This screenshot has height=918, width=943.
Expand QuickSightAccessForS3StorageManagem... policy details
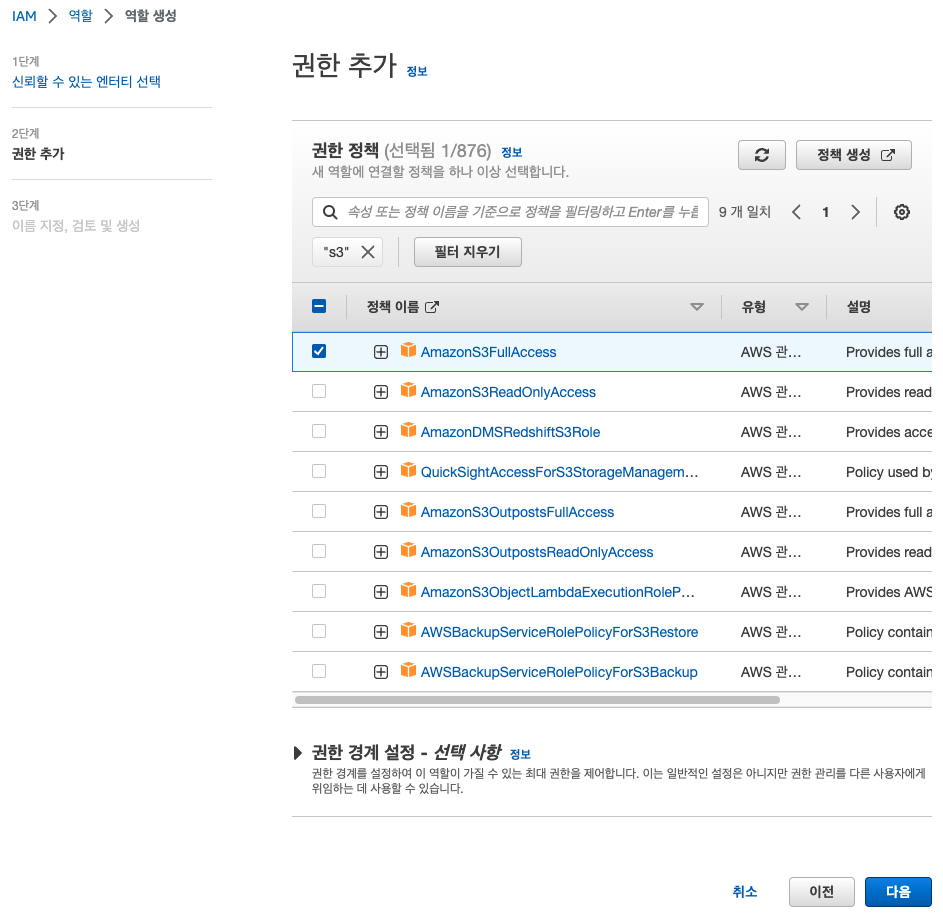(x=381, y=472)
